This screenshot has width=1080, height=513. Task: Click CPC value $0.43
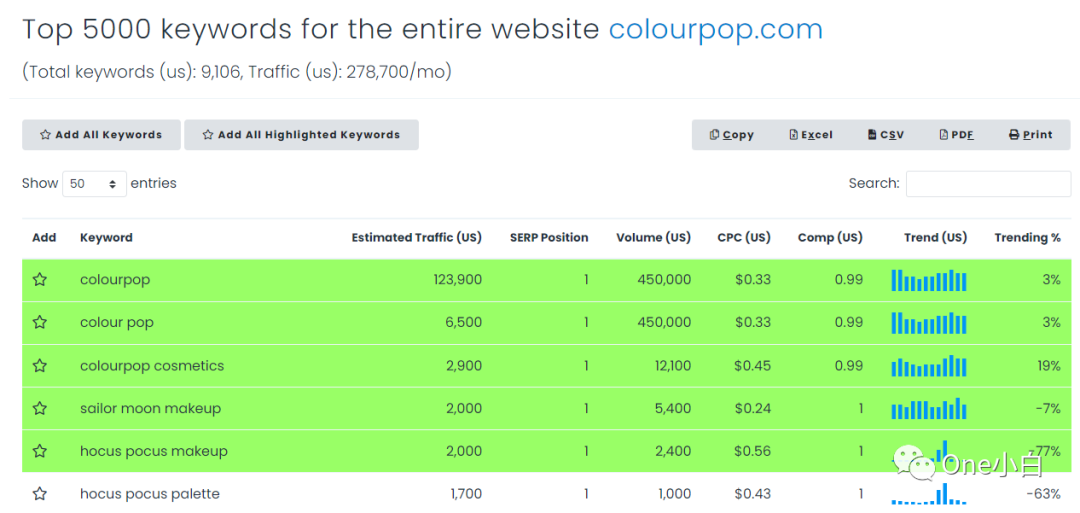753,494
